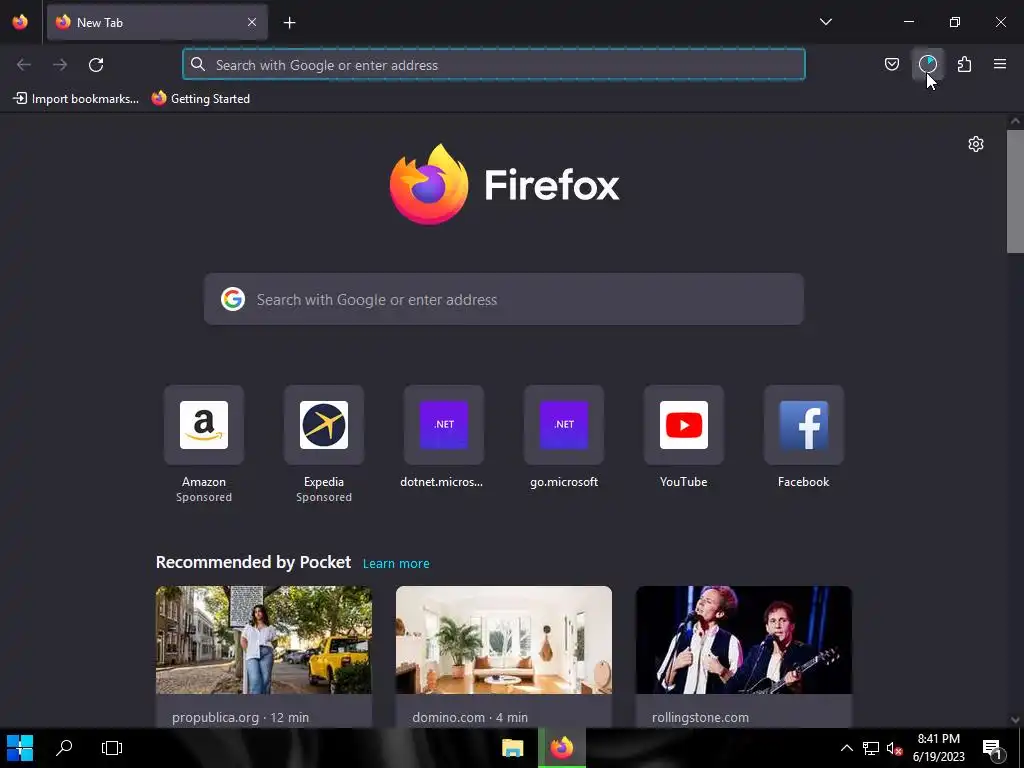Open the rollingstone.com article thumbnail
1024x768 pixels.
744,640
